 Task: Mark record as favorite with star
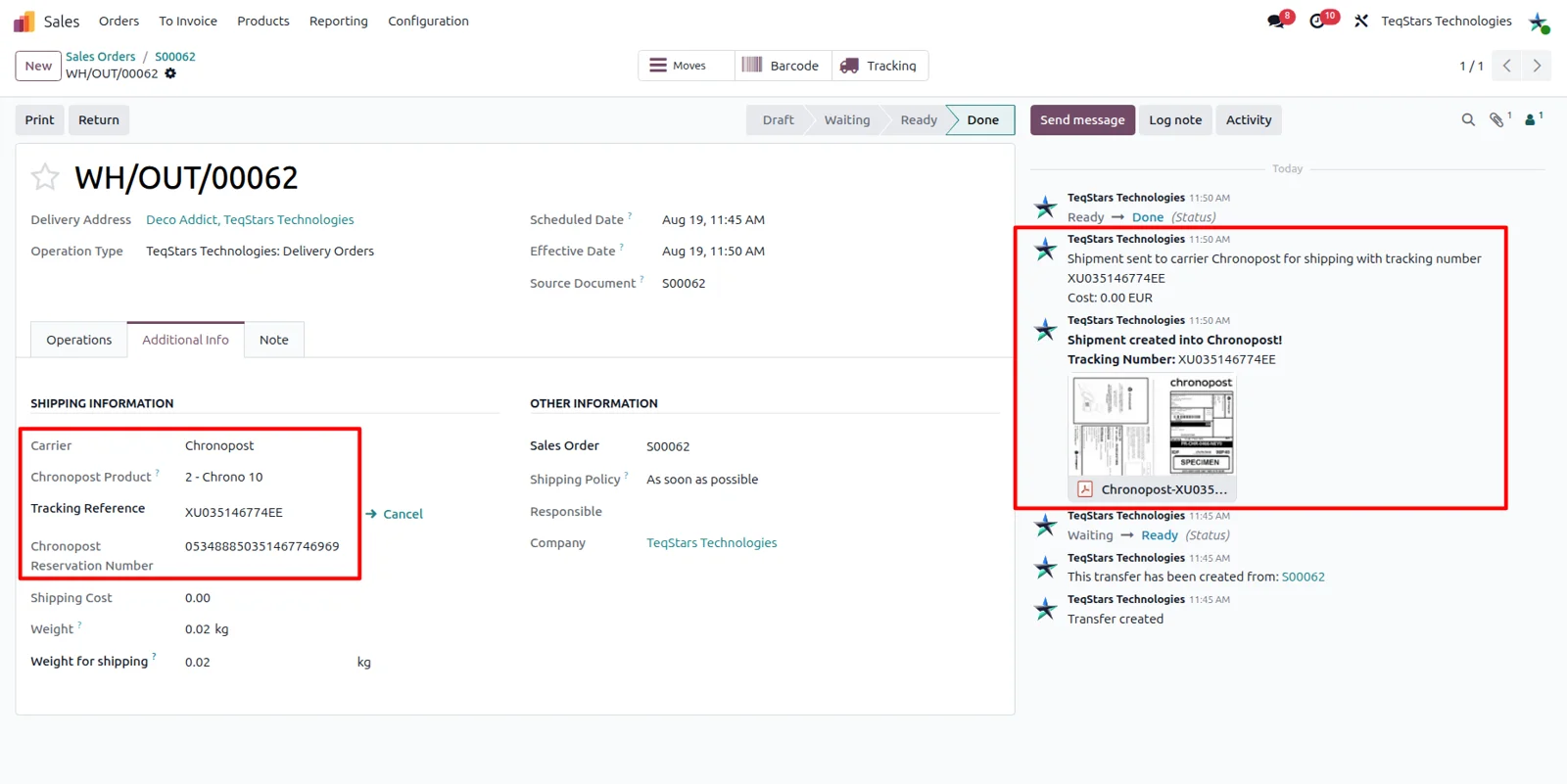pos(45,177)
